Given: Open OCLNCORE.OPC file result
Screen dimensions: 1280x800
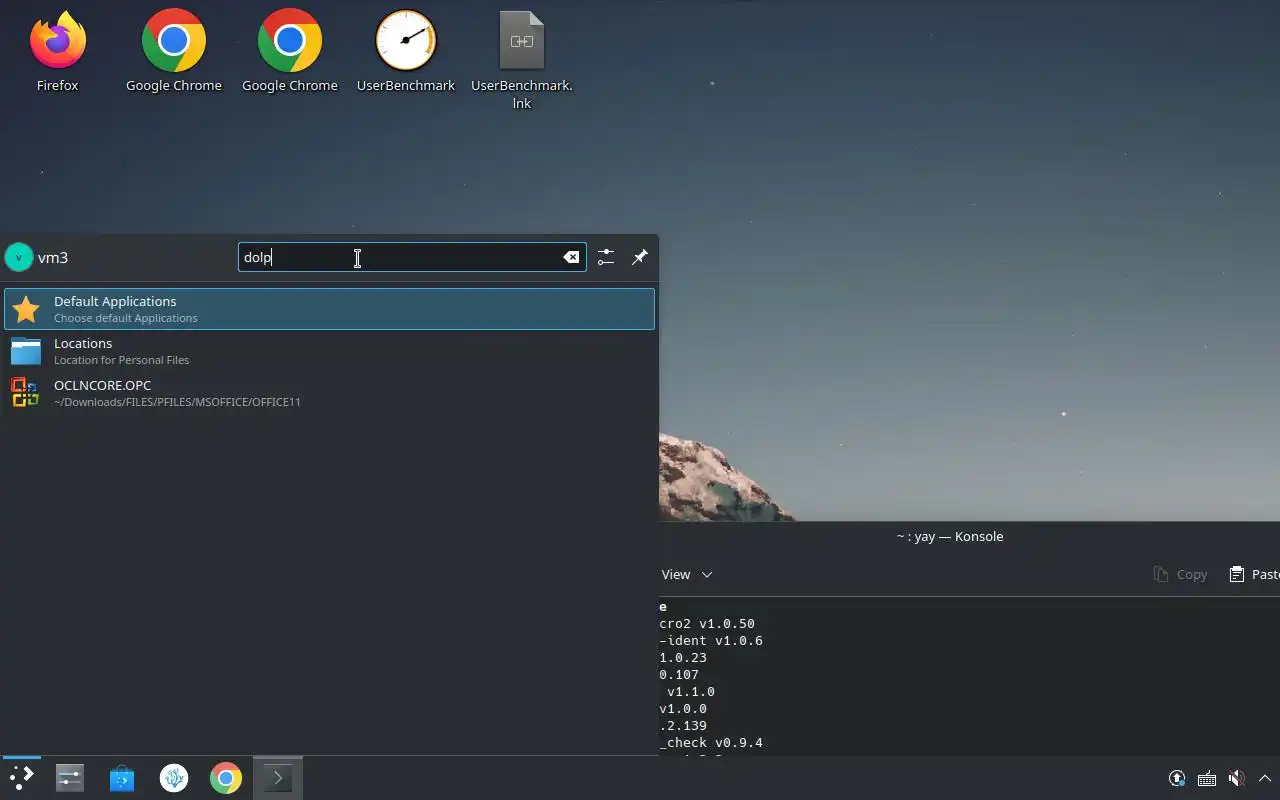Looking at the screenshot, I should [x=329, y=393].
